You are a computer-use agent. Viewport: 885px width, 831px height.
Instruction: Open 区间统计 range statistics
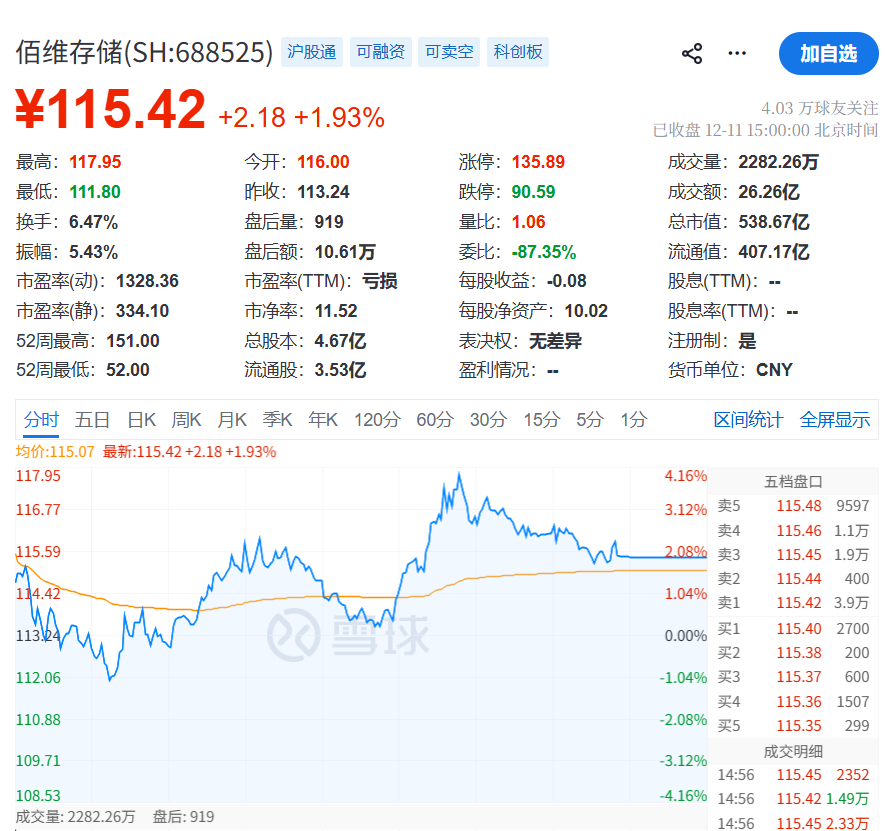pos(748,420)
